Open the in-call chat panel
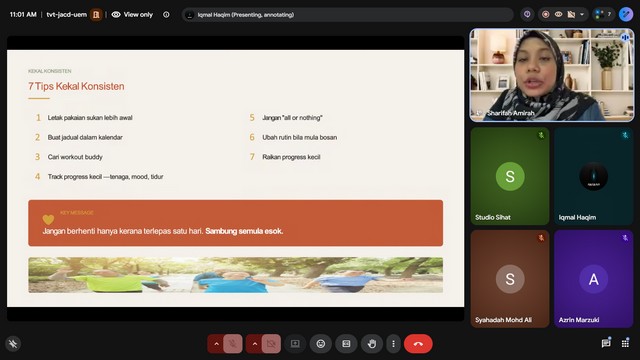Image resolution: width=640 pixels, height=360 pixels. [606, 343]
